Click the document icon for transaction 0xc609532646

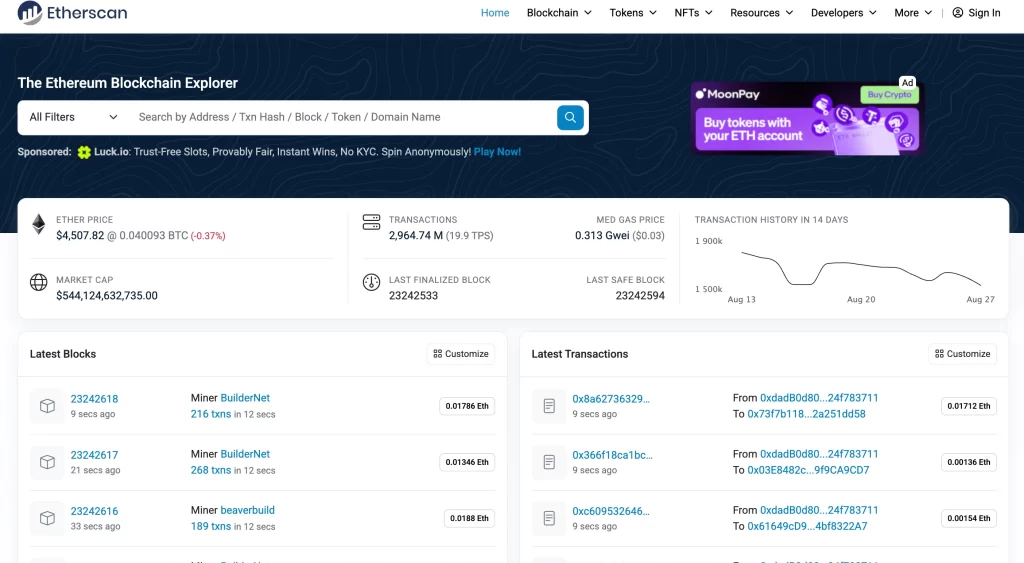point(549,518)
